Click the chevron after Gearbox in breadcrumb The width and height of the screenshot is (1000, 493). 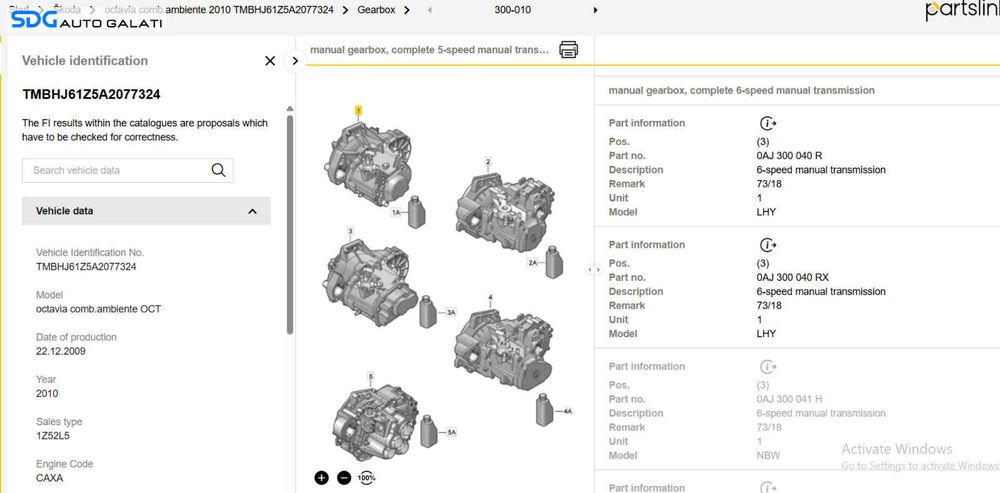tap(406, 10)
